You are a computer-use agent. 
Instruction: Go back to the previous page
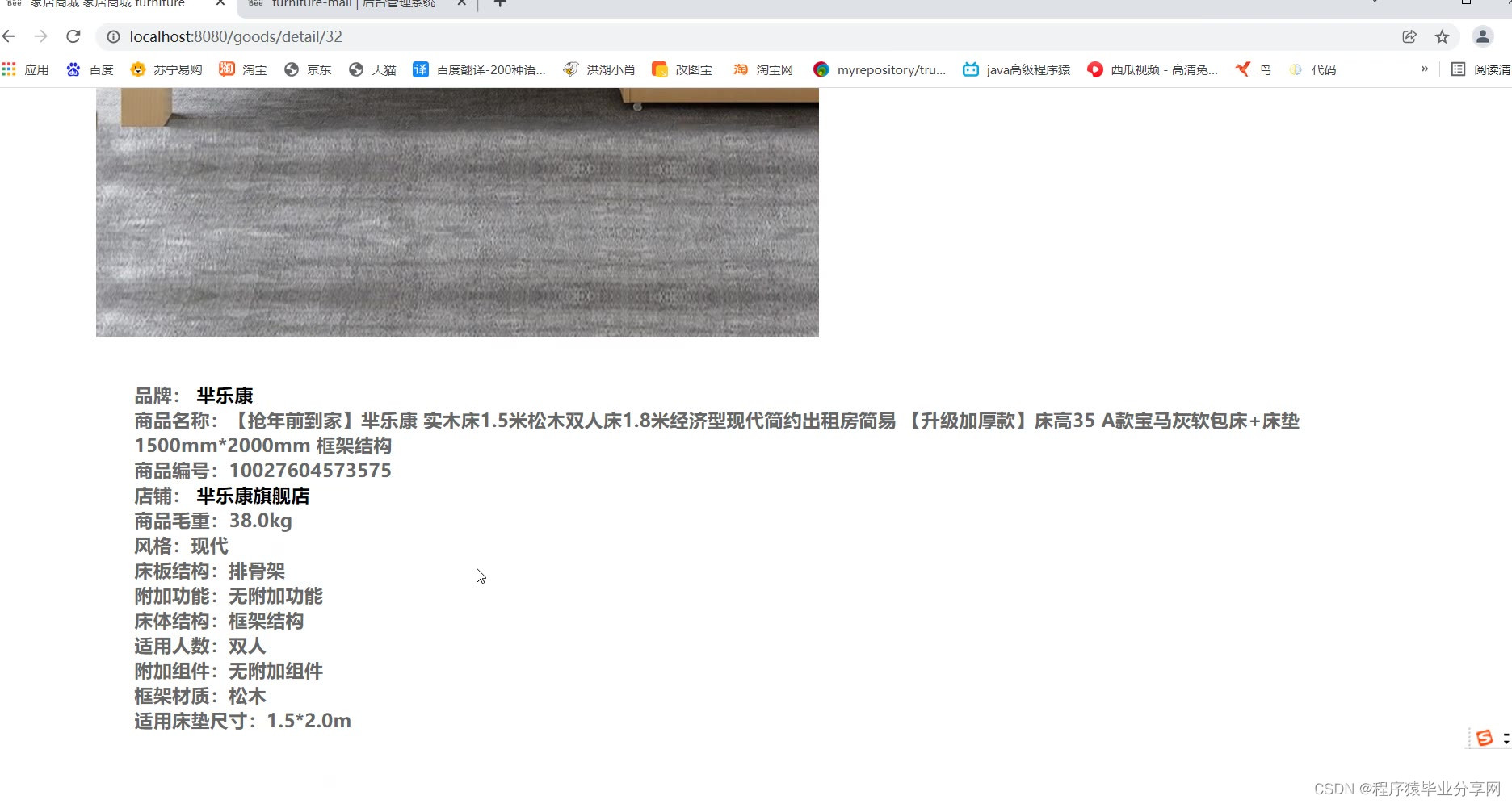[x=9, y=36]
